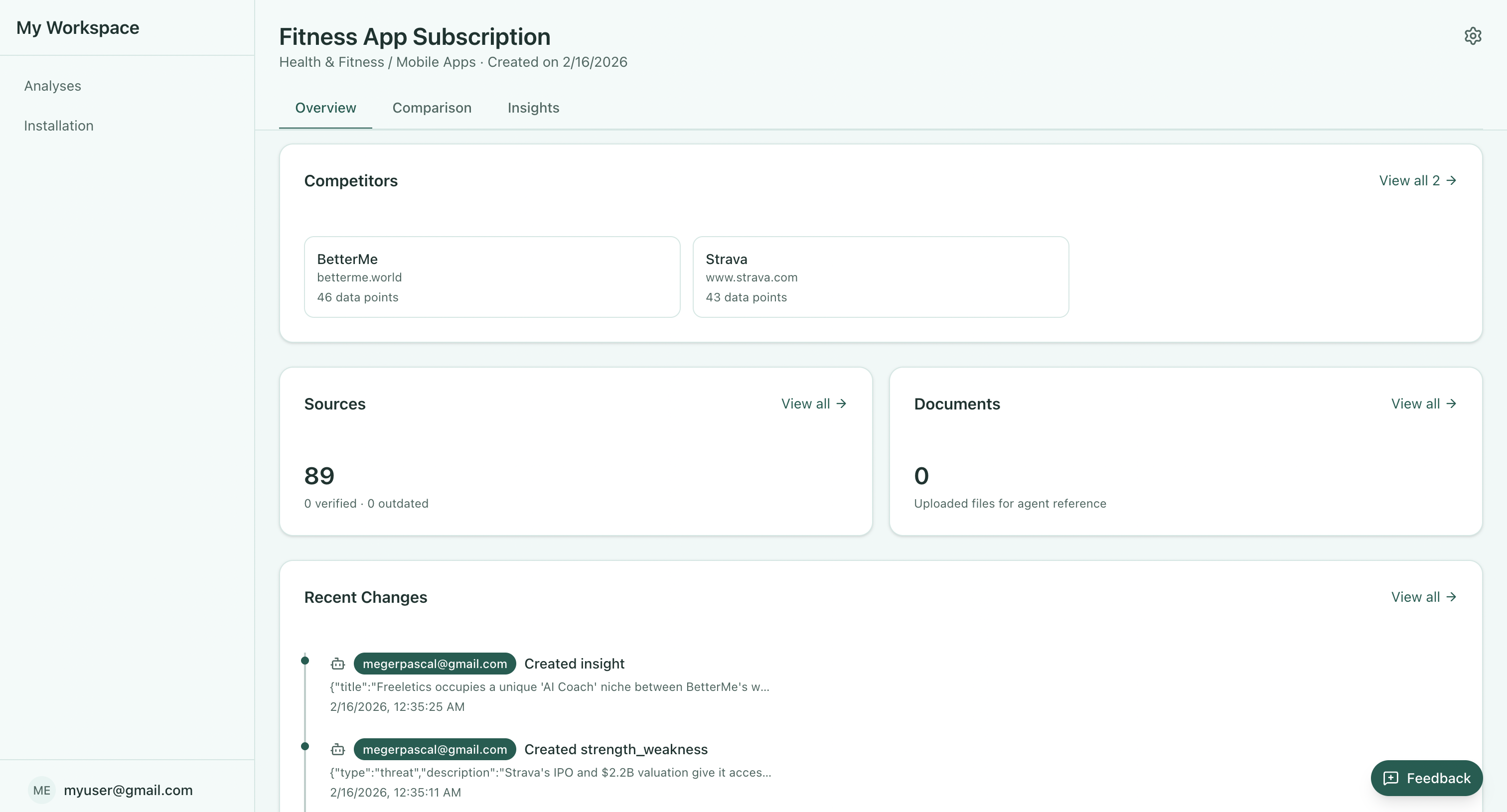This screenshot has width=1507, height=812.
Task: View all Documents
Action: coord(1423,404)
